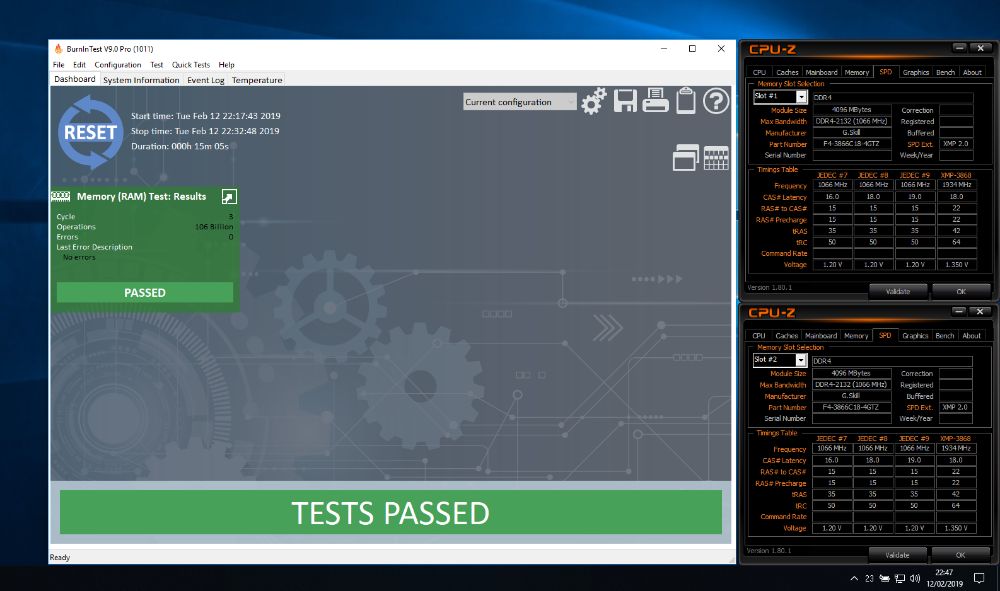1000x591 pixels.
Task: Select Bench tab in bottom CPU-Z window
Action: coord(945,335)
